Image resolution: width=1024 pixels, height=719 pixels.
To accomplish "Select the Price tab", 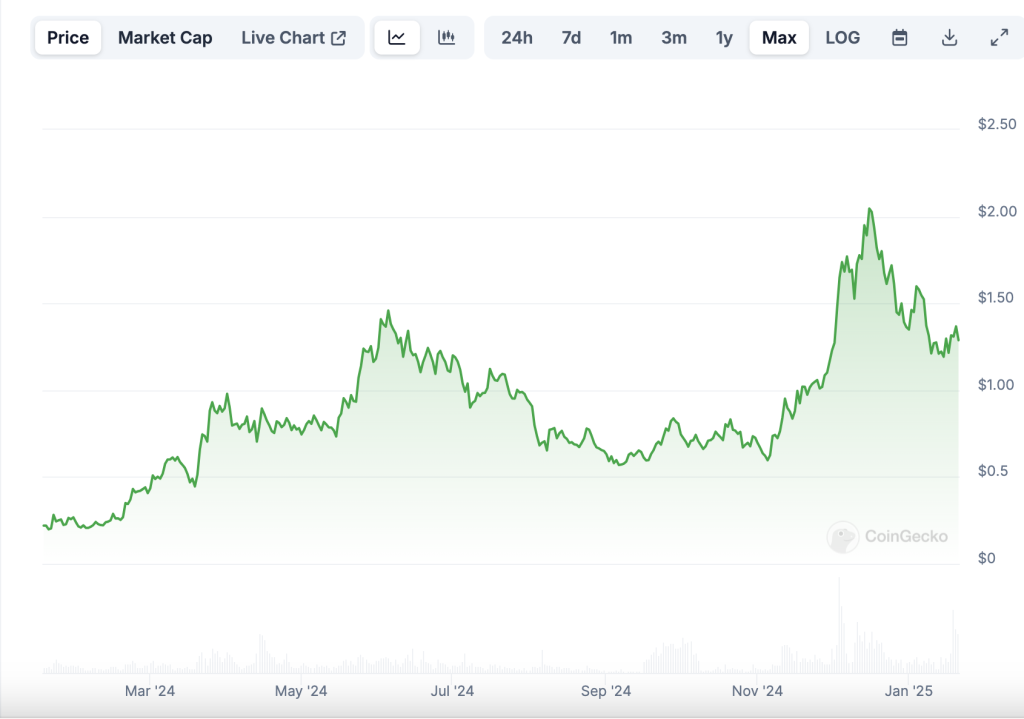I will pos(68,38).
